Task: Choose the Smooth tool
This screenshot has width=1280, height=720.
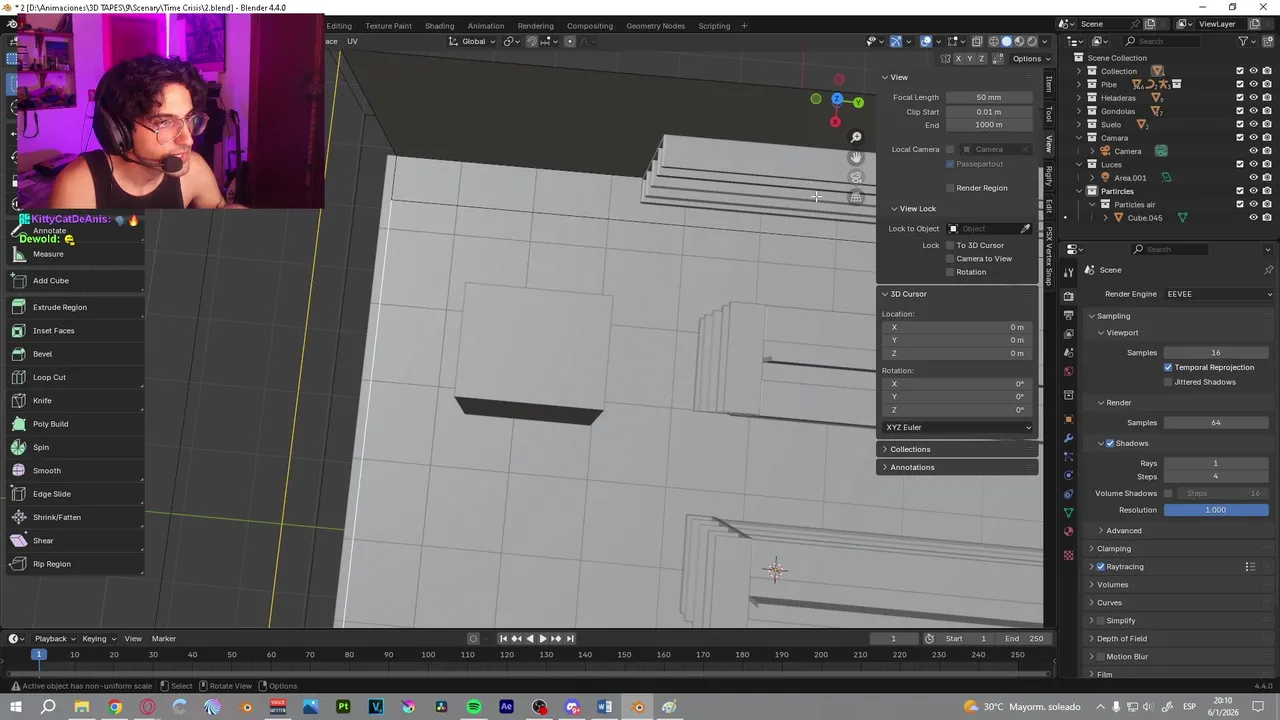Action: click(x=75, y=471)
